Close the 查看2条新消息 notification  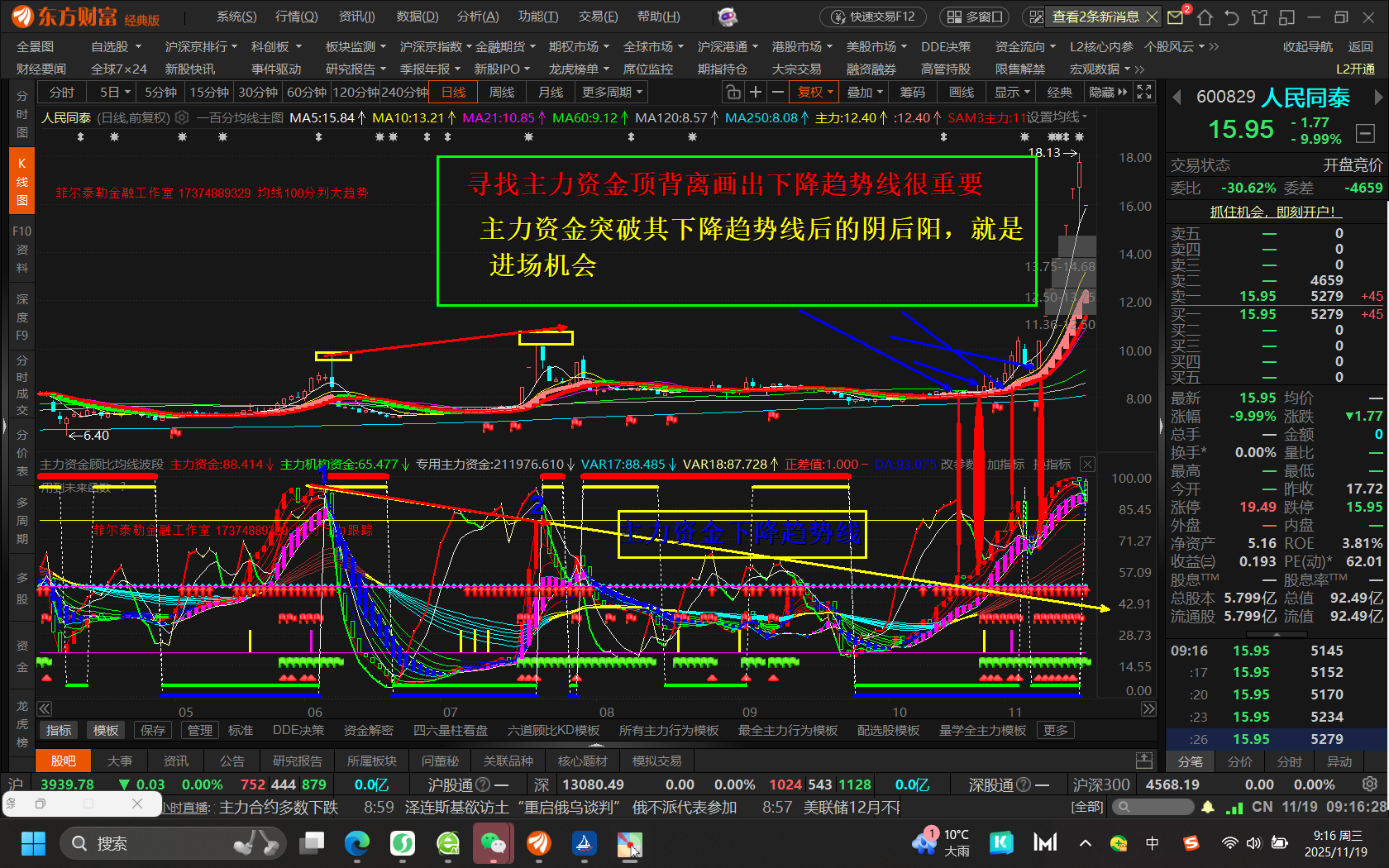[1153, 17]
